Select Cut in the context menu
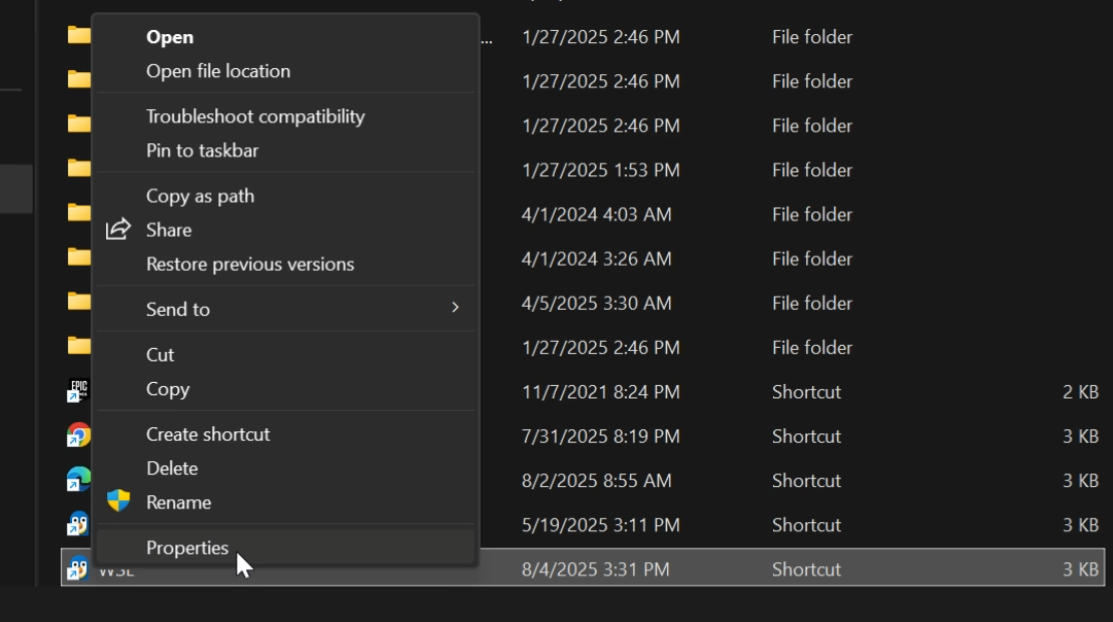 pos(160,354)
